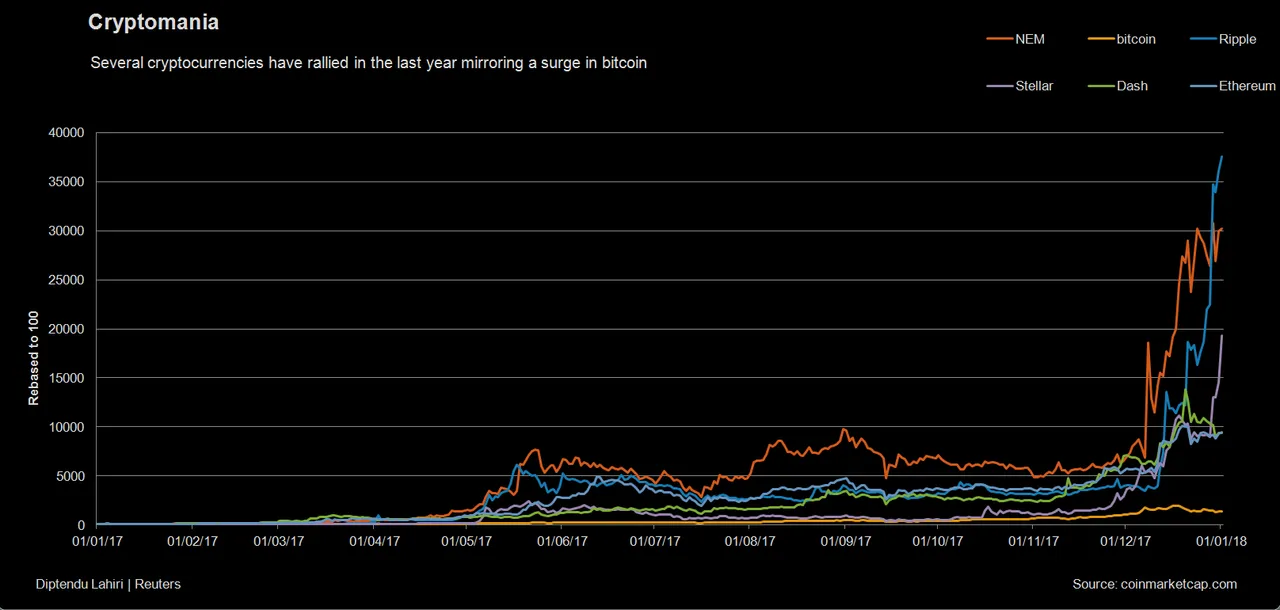
Task: Click the 20000 y-axis label
Action: [66, 329]
